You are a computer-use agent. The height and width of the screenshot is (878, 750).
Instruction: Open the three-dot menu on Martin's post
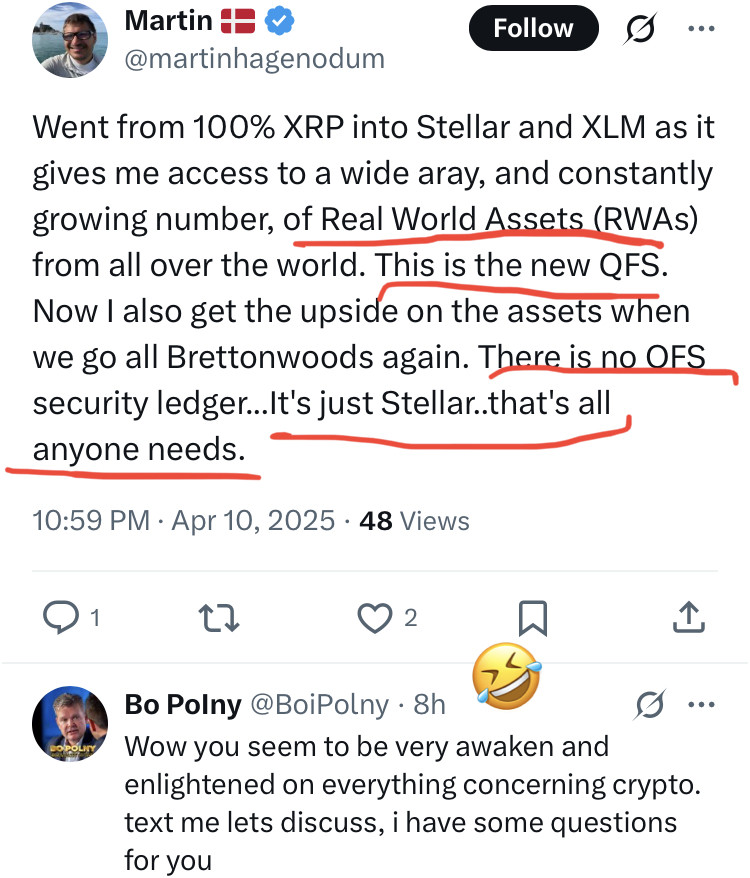(x=702, y=28)
